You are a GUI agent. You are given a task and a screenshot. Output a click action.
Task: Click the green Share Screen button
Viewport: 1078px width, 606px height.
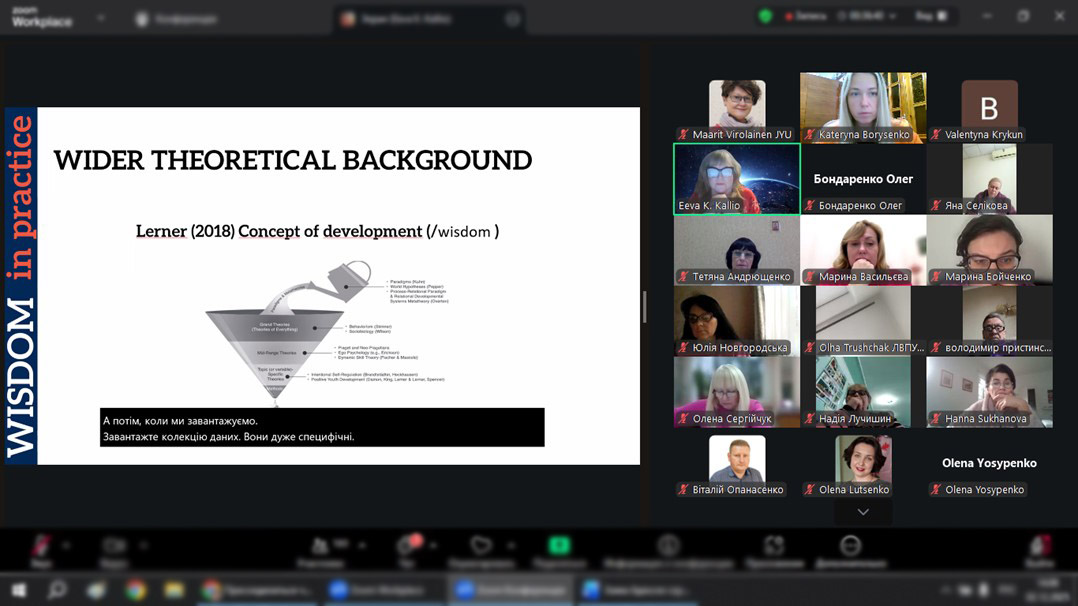point(559,547)
